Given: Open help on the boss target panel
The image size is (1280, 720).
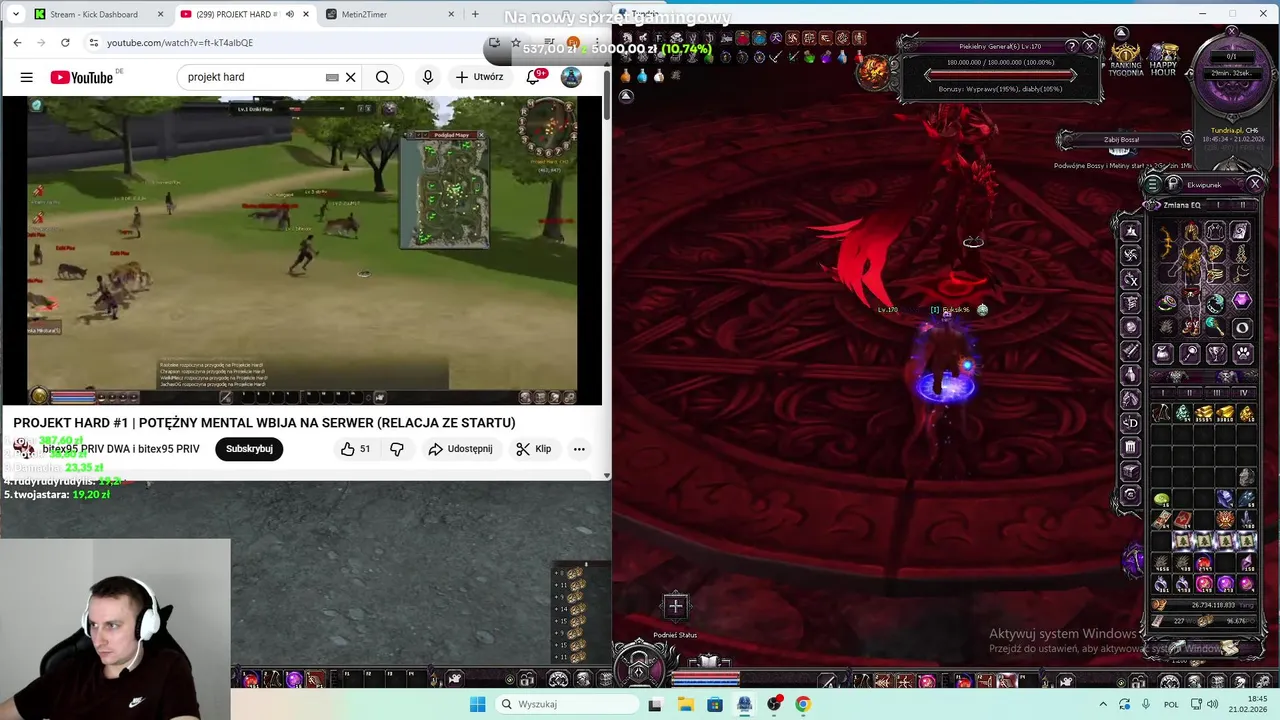Looking at the screenshot, I should click(1072, 46).
